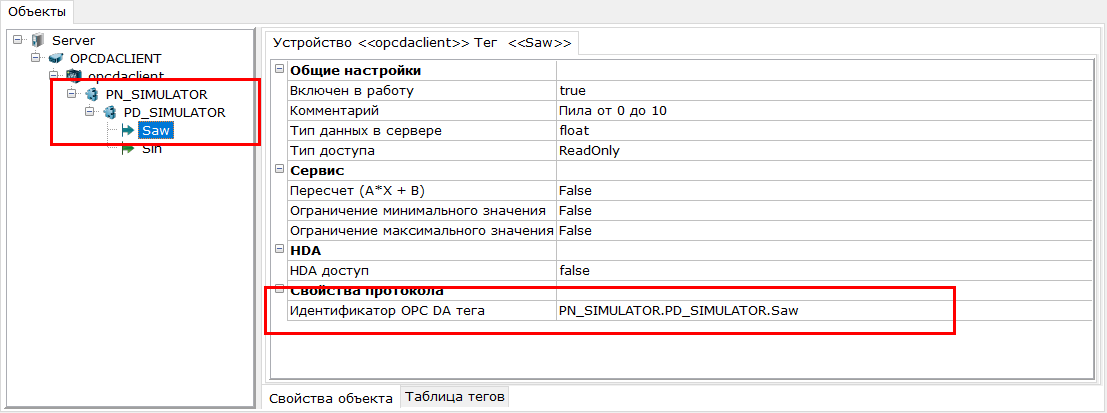
Task: Click the Sin tag arrow icon
Action: tap(128, 149)
